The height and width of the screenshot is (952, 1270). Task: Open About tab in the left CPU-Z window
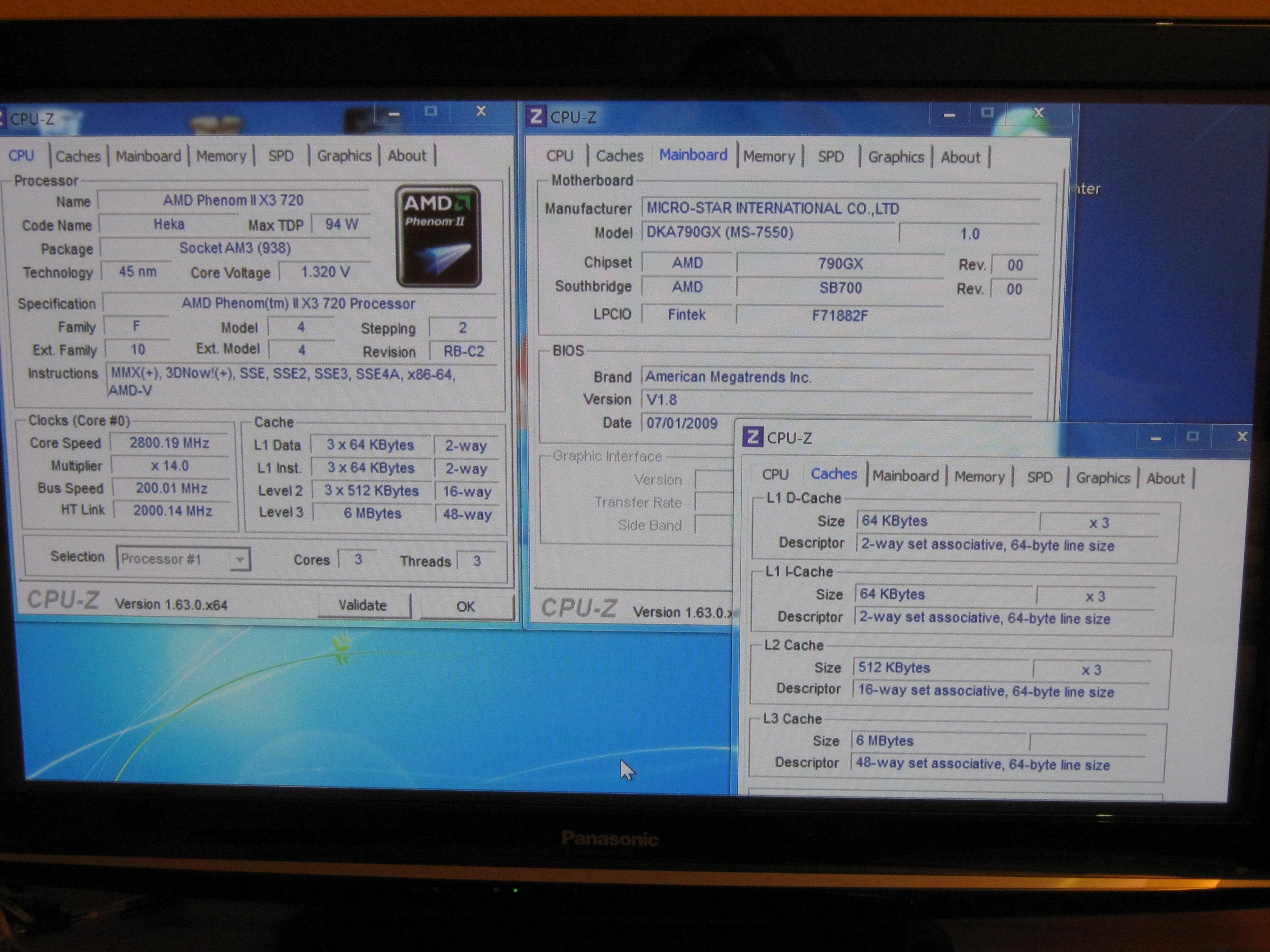tap(407, 156)
